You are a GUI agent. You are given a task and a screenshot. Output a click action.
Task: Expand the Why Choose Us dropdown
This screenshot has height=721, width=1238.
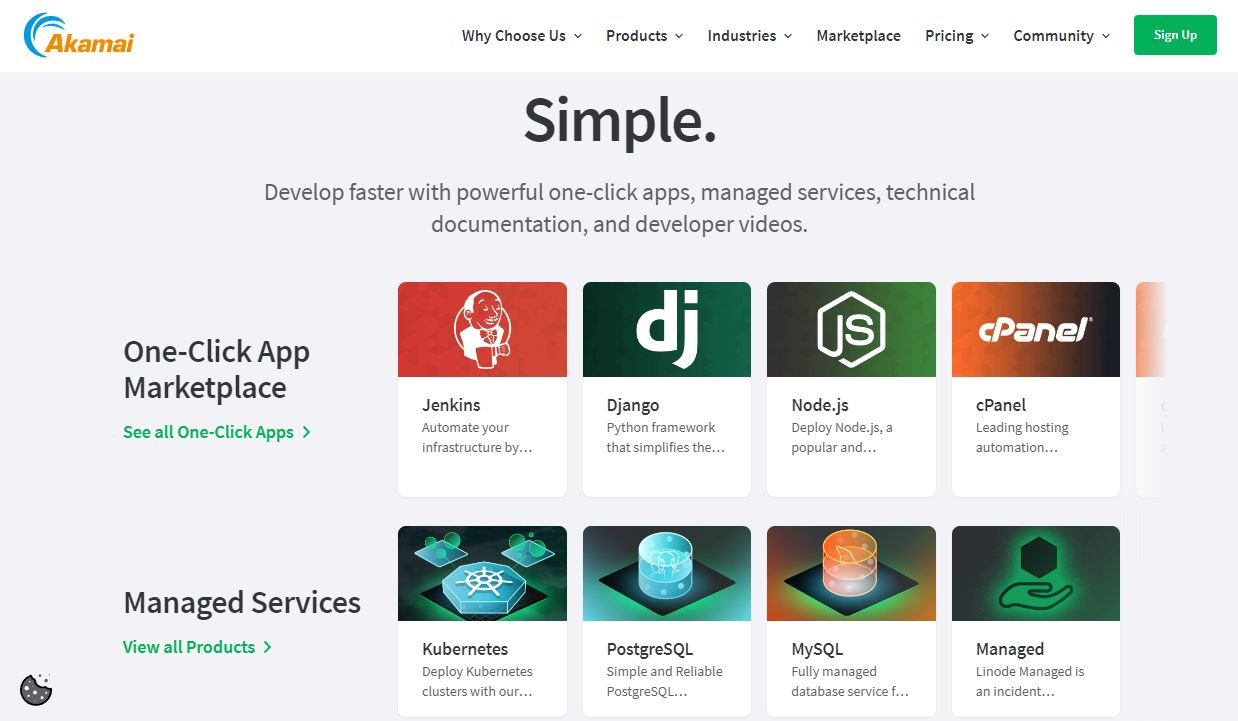click(521, 36)
